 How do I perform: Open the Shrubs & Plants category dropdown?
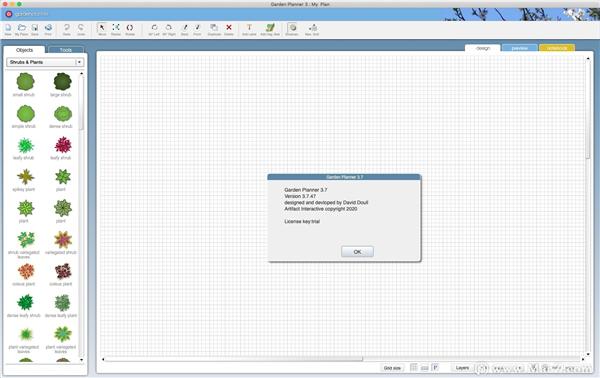point(45,62)
